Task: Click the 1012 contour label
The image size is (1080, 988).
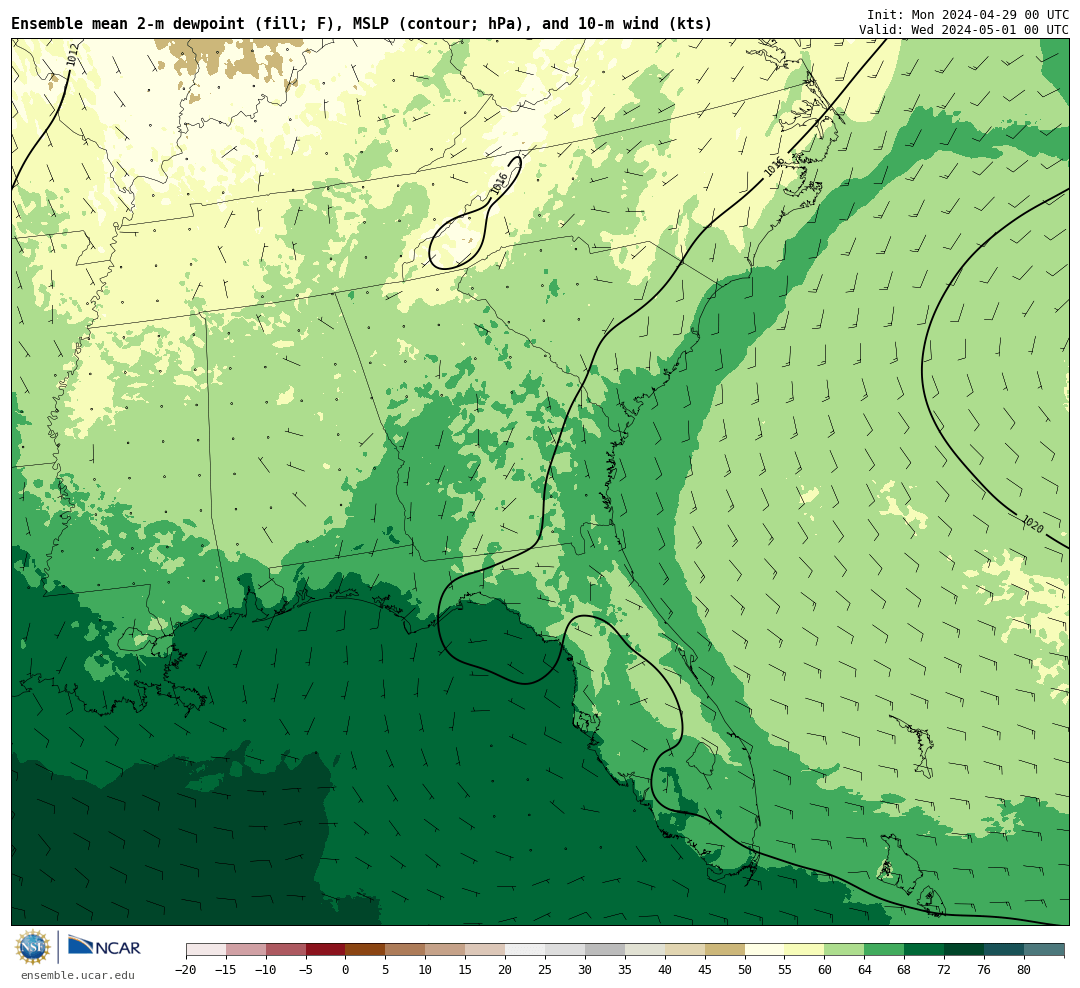Action: coord(72,56)
